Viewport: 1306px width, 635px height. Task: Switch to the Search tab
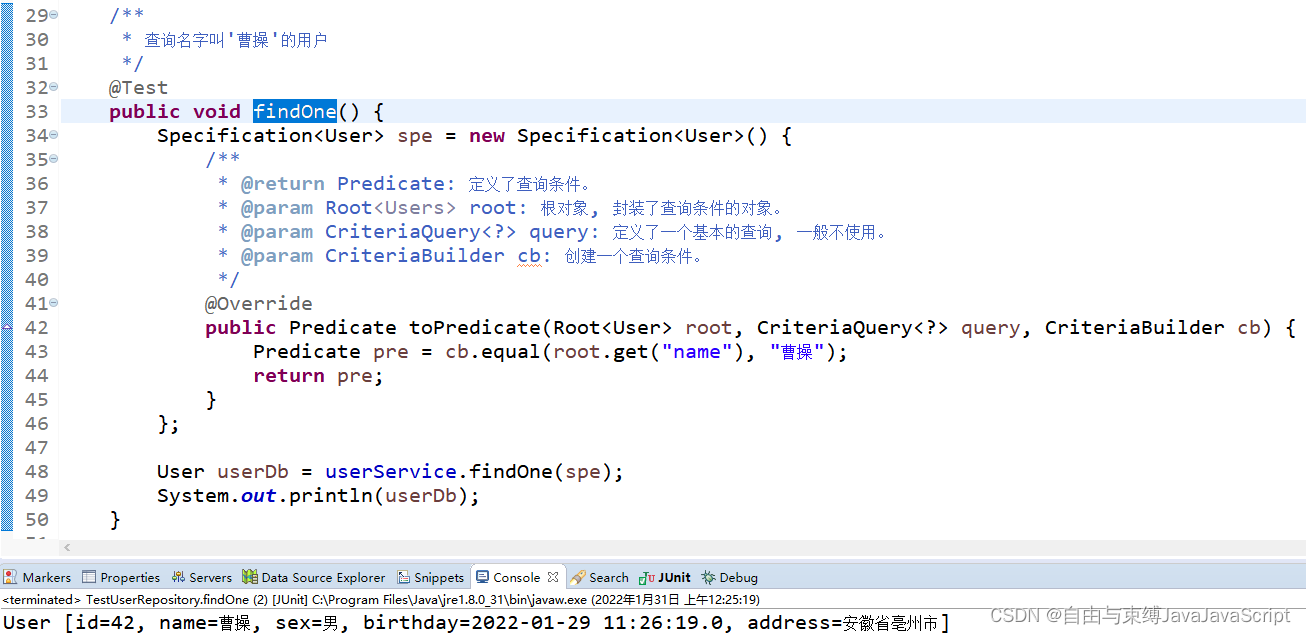pos(599,577)
